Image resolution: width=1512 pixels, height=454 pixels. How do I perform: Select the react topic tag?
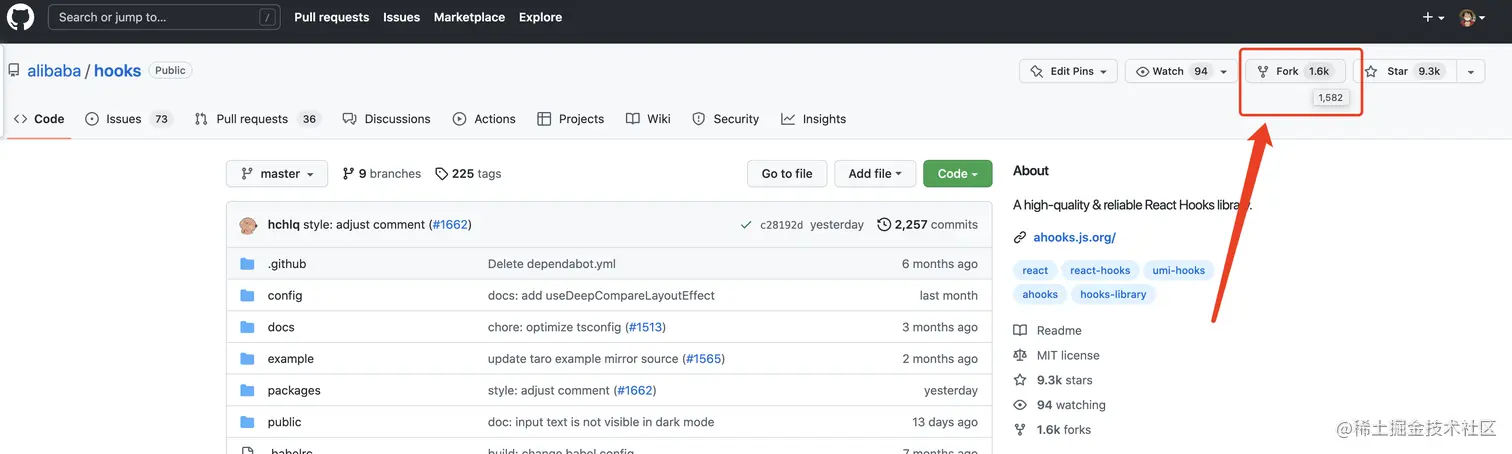[1035, 270]
